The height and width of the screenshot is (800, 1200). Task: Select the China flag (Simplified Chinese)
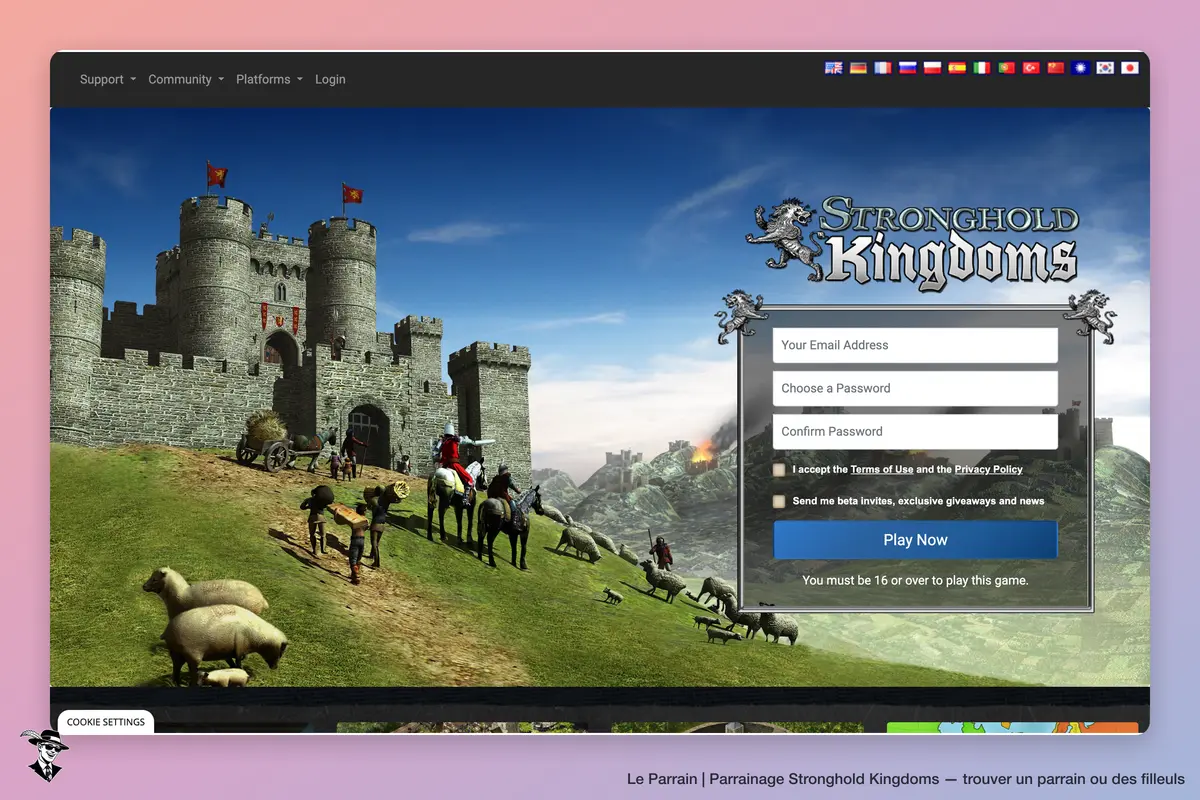(x=1056, y=68)
